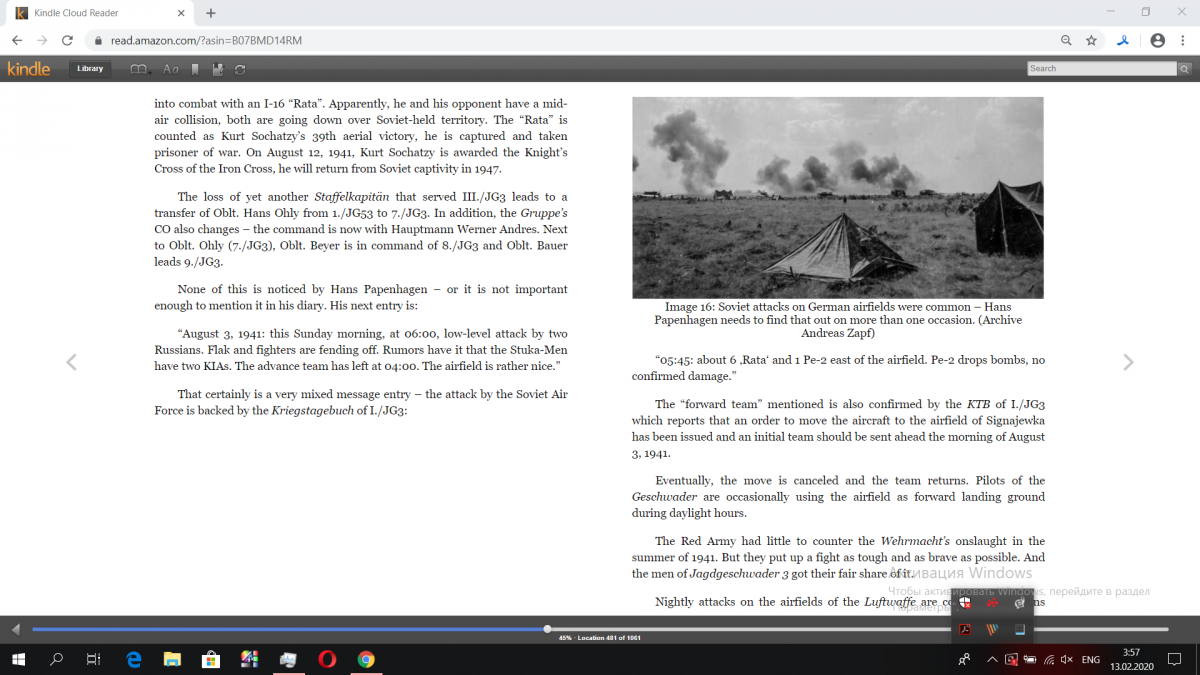Open the People icon on taskbar

(964, 660)
